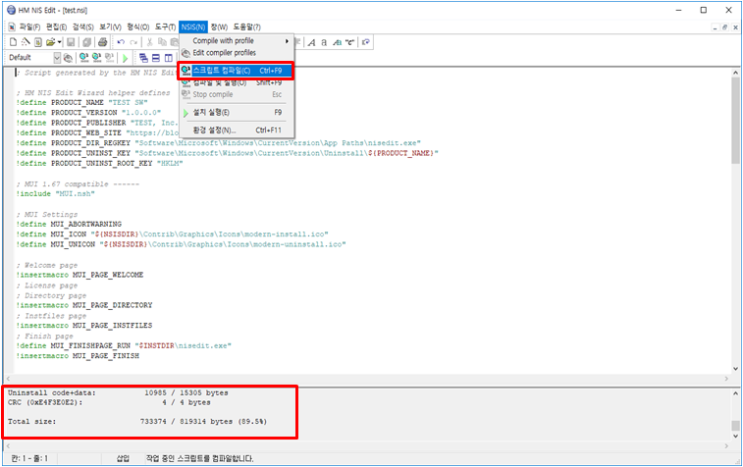743x467 pixels.
Task: Open the 검색(S) menu
Action: pos(83,27)
